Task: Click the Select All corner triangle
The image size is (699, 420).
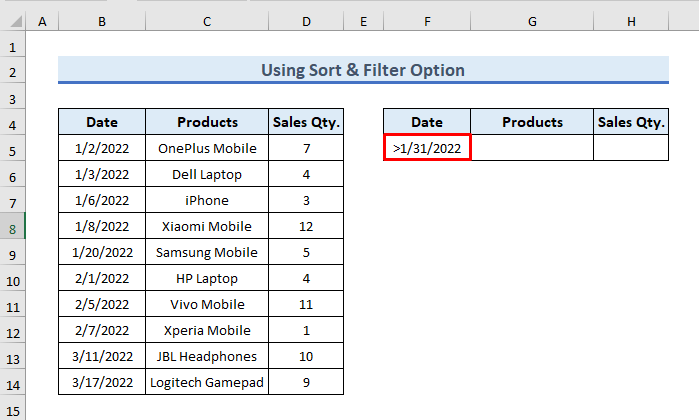Action: pyautogui.click(x=13, y=21)
